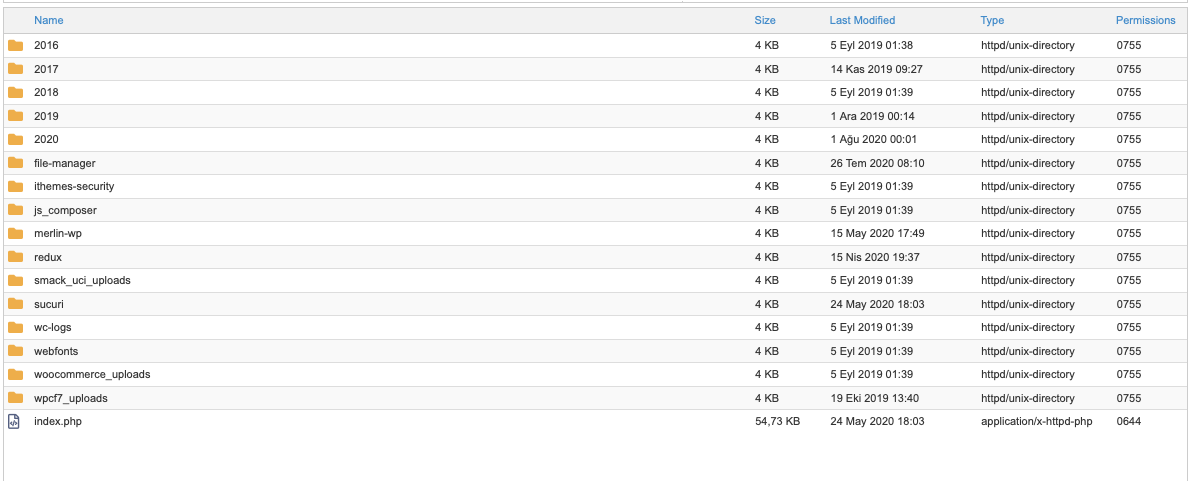Sort by the Size column header

tap(765, 21)
